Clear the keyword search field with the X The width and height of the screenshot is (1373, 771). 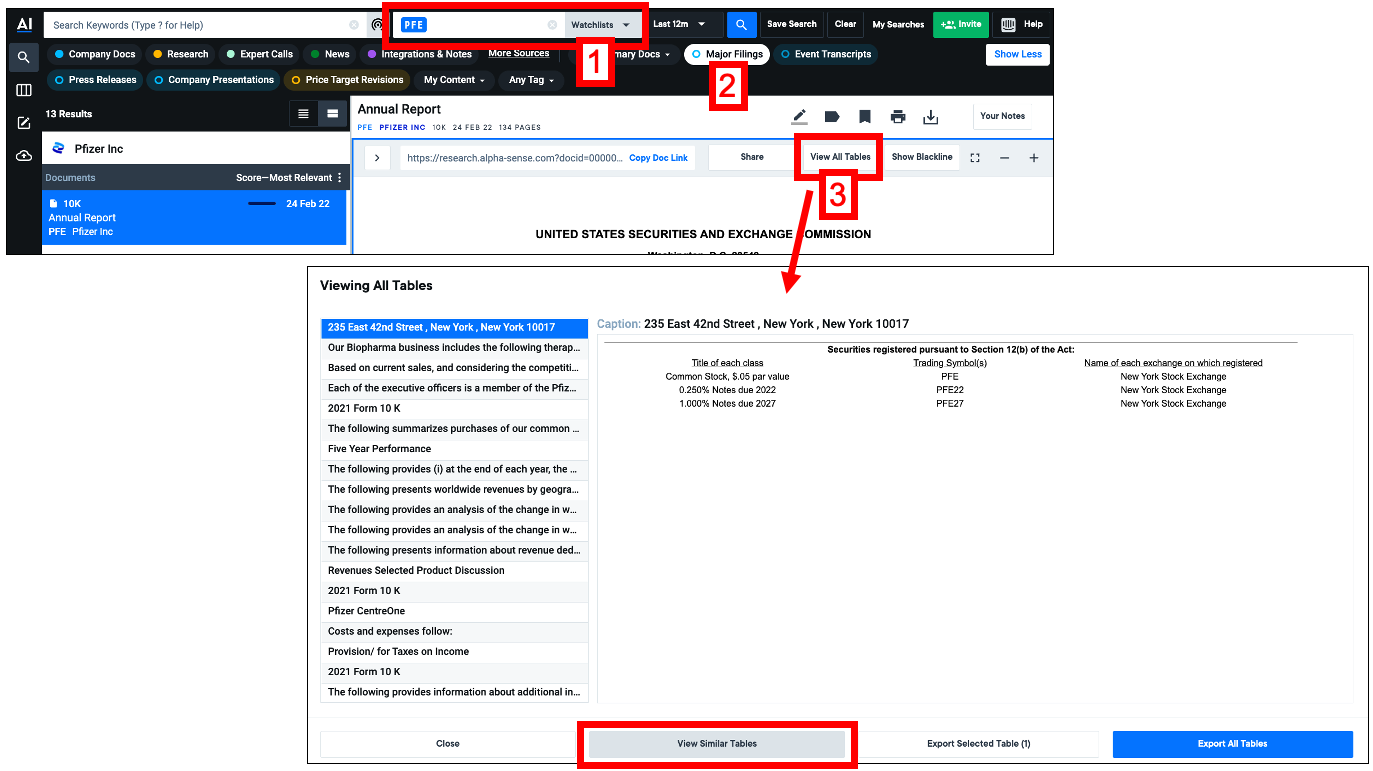click(354, 25)
